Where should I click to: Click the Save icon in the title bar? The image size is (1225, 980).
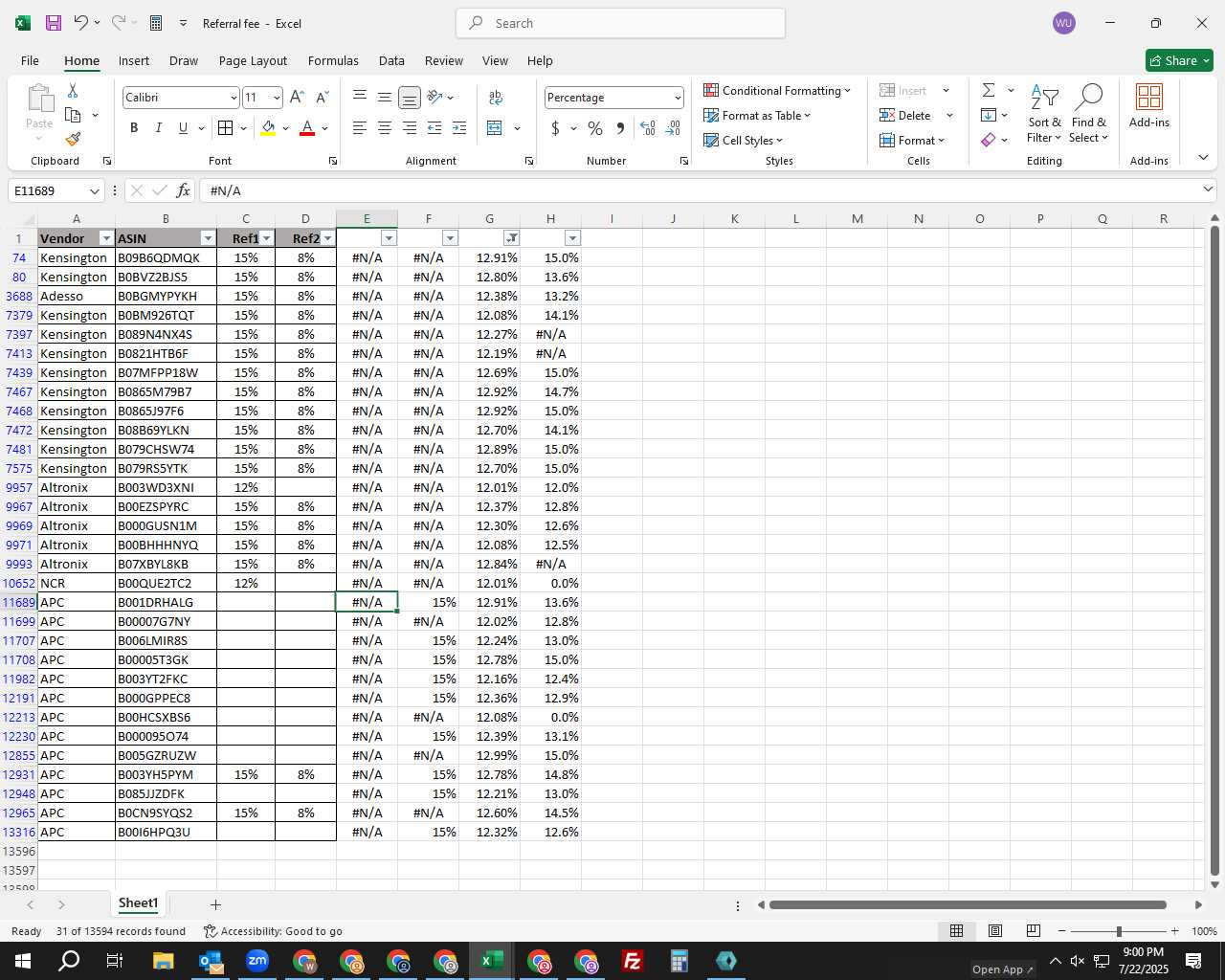(54, 23)
